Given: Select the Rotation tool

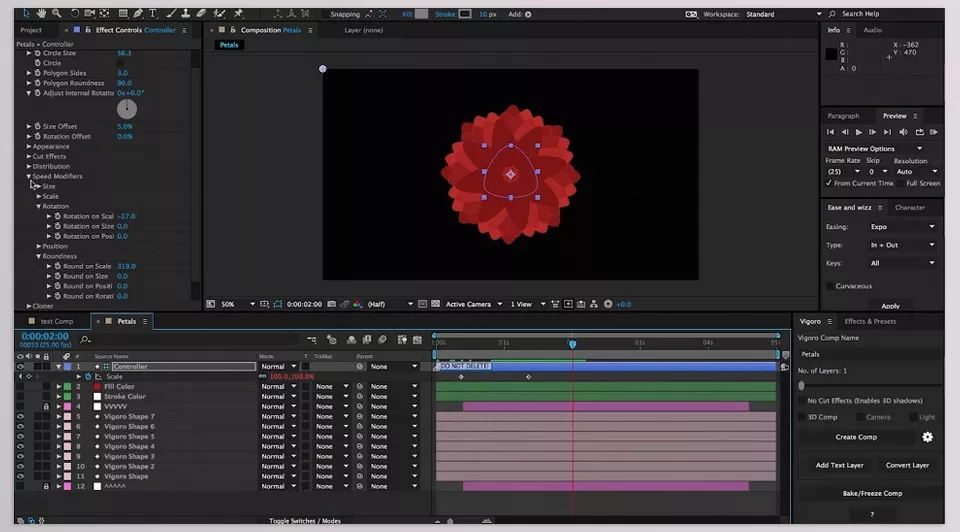Looking at the screenshot, I should click(x=75, y=13).
